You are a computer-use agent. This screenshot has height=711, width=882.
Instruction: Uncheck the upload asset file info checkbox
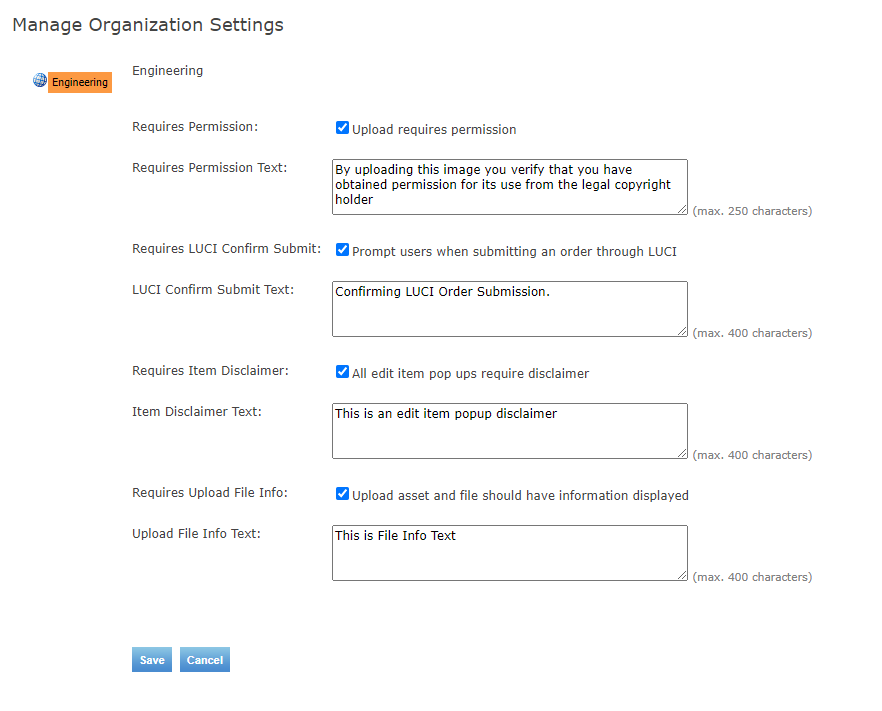342,494
